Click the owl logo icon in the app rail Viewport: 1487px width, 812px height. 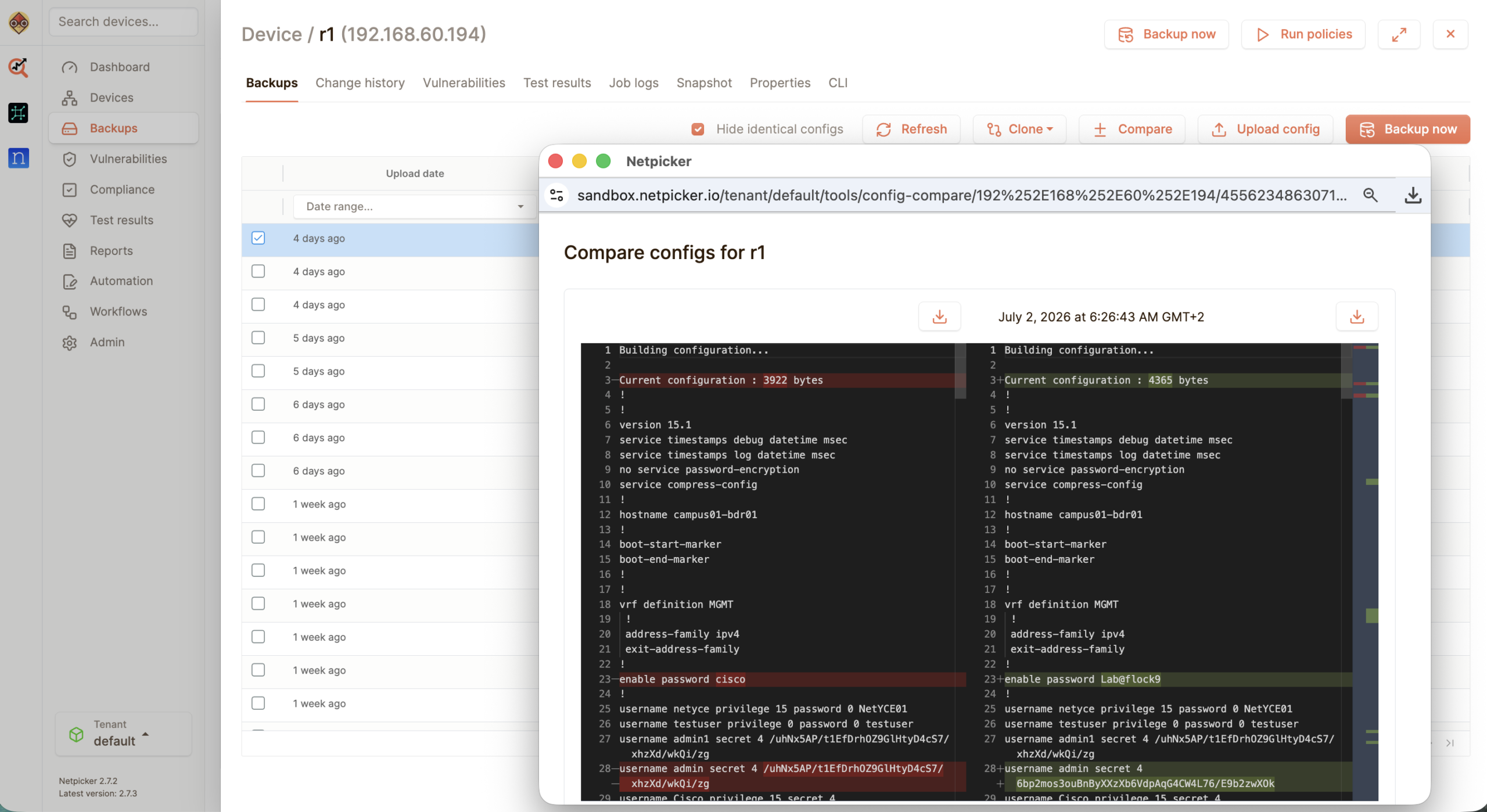[19, 23]
